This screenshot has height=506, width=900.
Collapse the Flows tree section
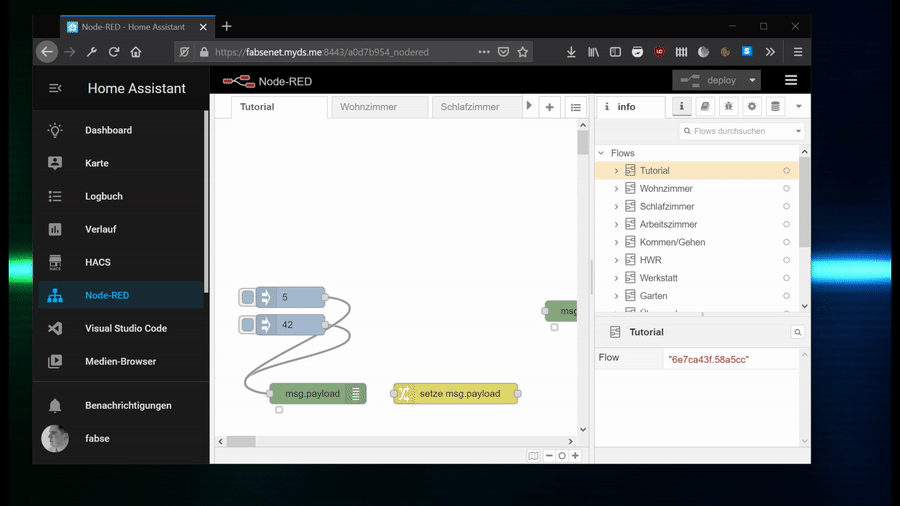pos(602,153)
